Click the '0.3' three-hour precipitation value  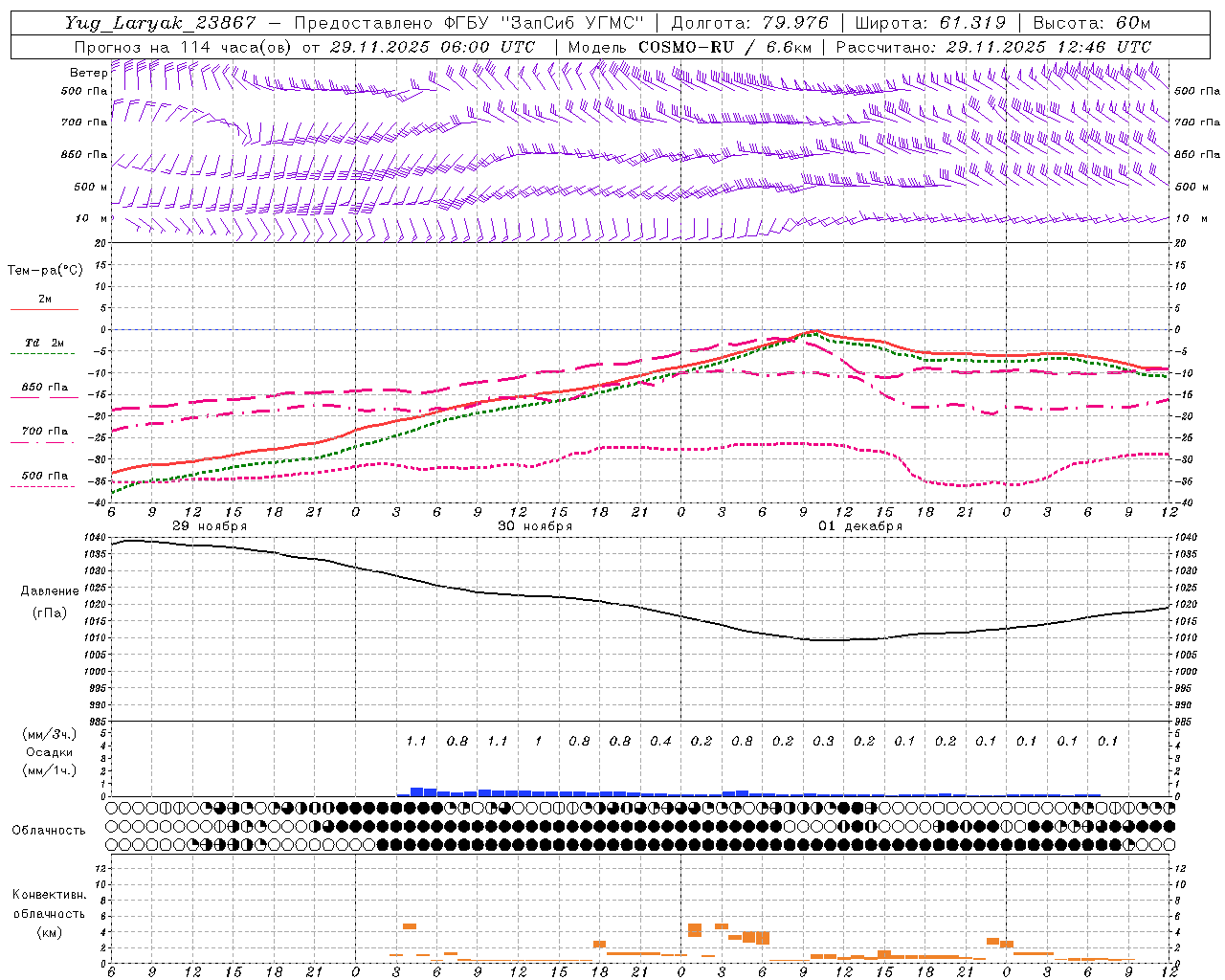pyautogui.click(x=824, y=741)
